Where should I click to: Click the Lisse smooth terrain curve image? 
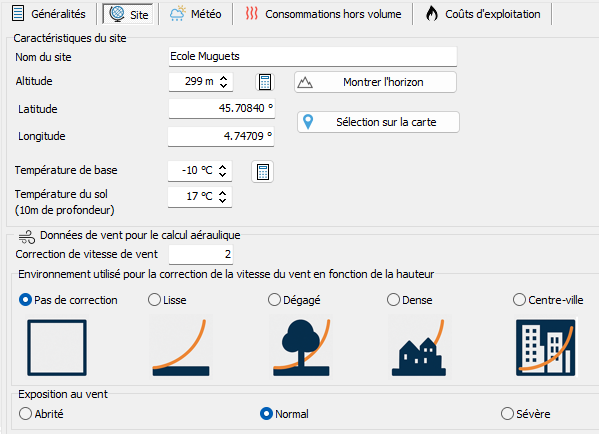click(181, 347)
